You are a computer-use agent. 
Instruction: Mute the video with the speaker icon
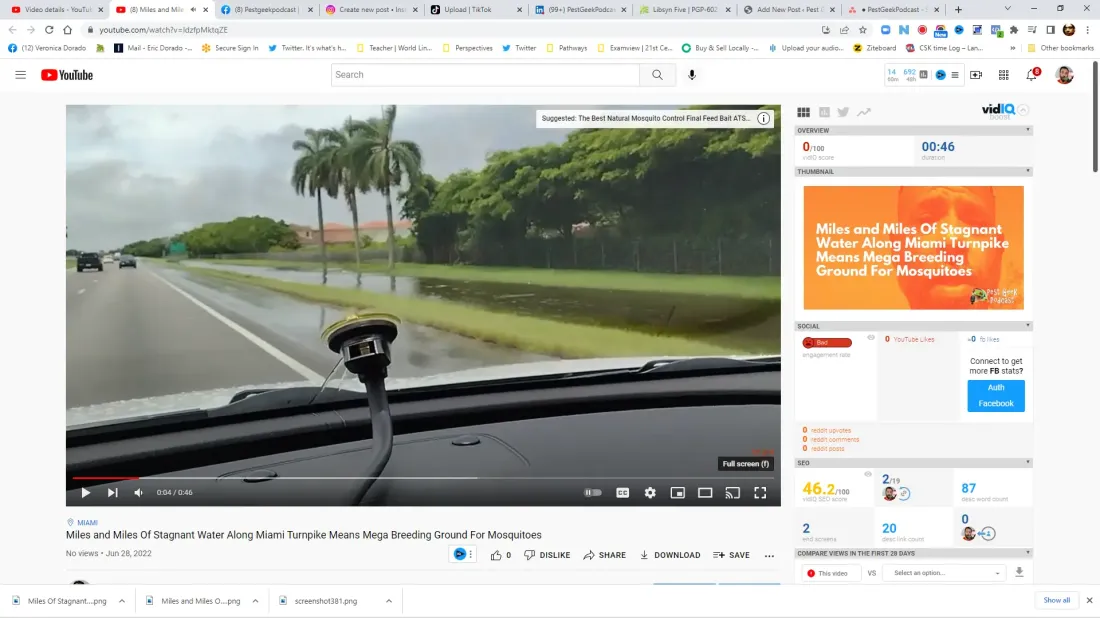pos(138,492)
